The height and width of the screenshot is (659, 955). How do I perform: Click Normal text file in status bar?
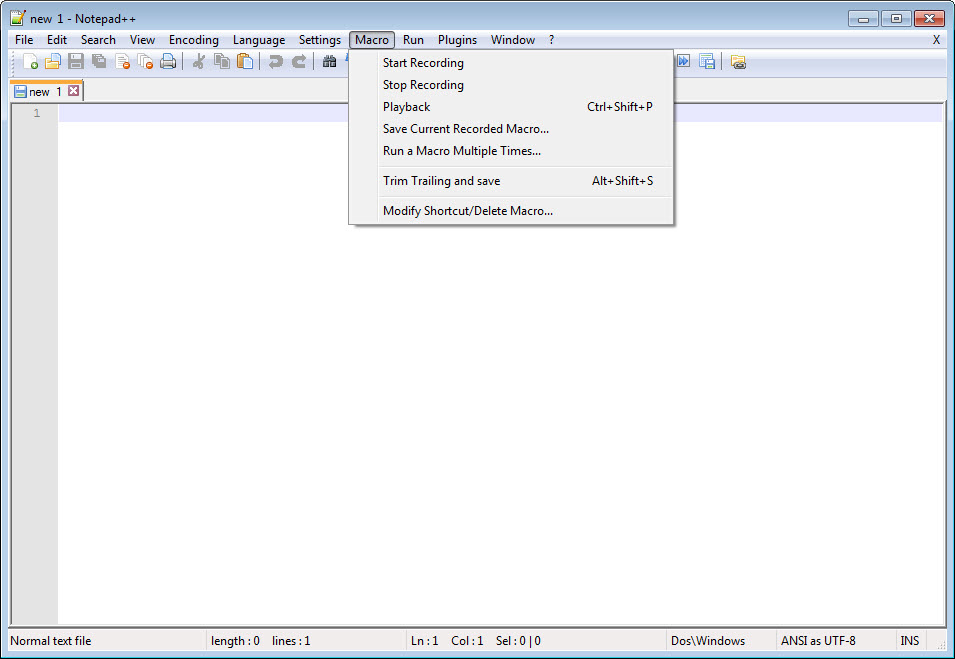[x=51, y=641]
